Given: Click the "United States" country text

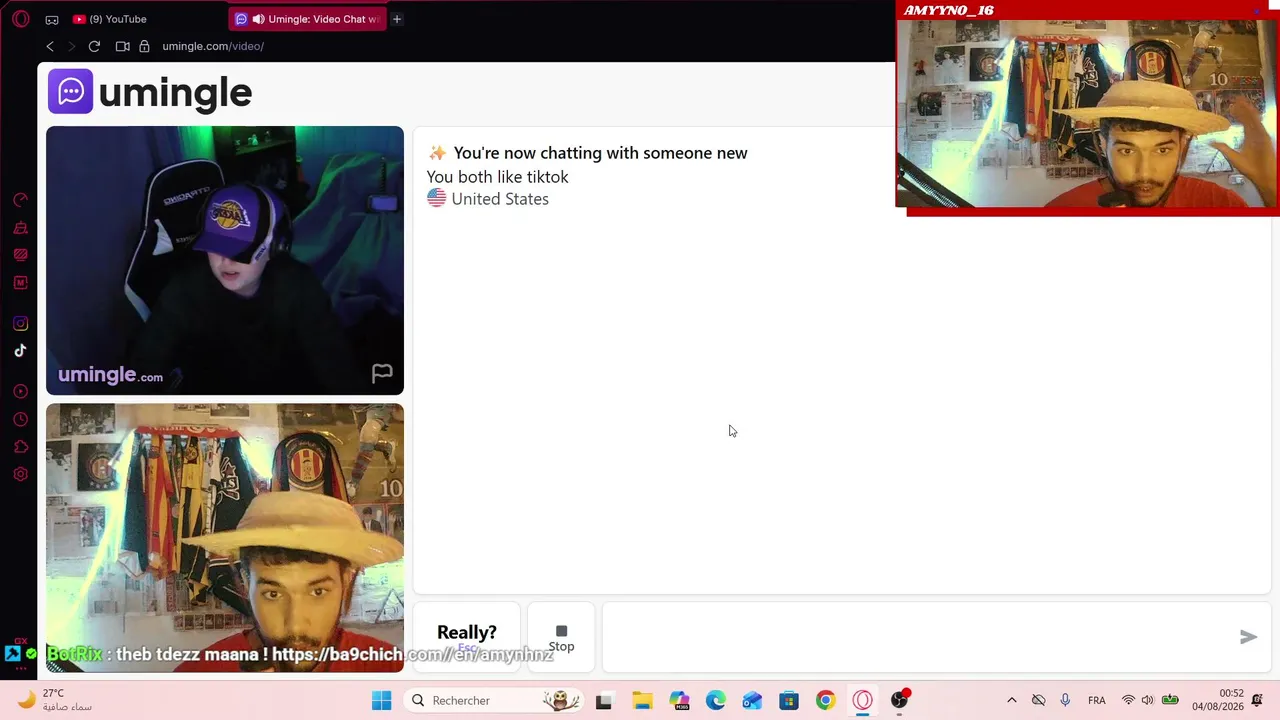Looking at the screenshot, I should (500, 199).
